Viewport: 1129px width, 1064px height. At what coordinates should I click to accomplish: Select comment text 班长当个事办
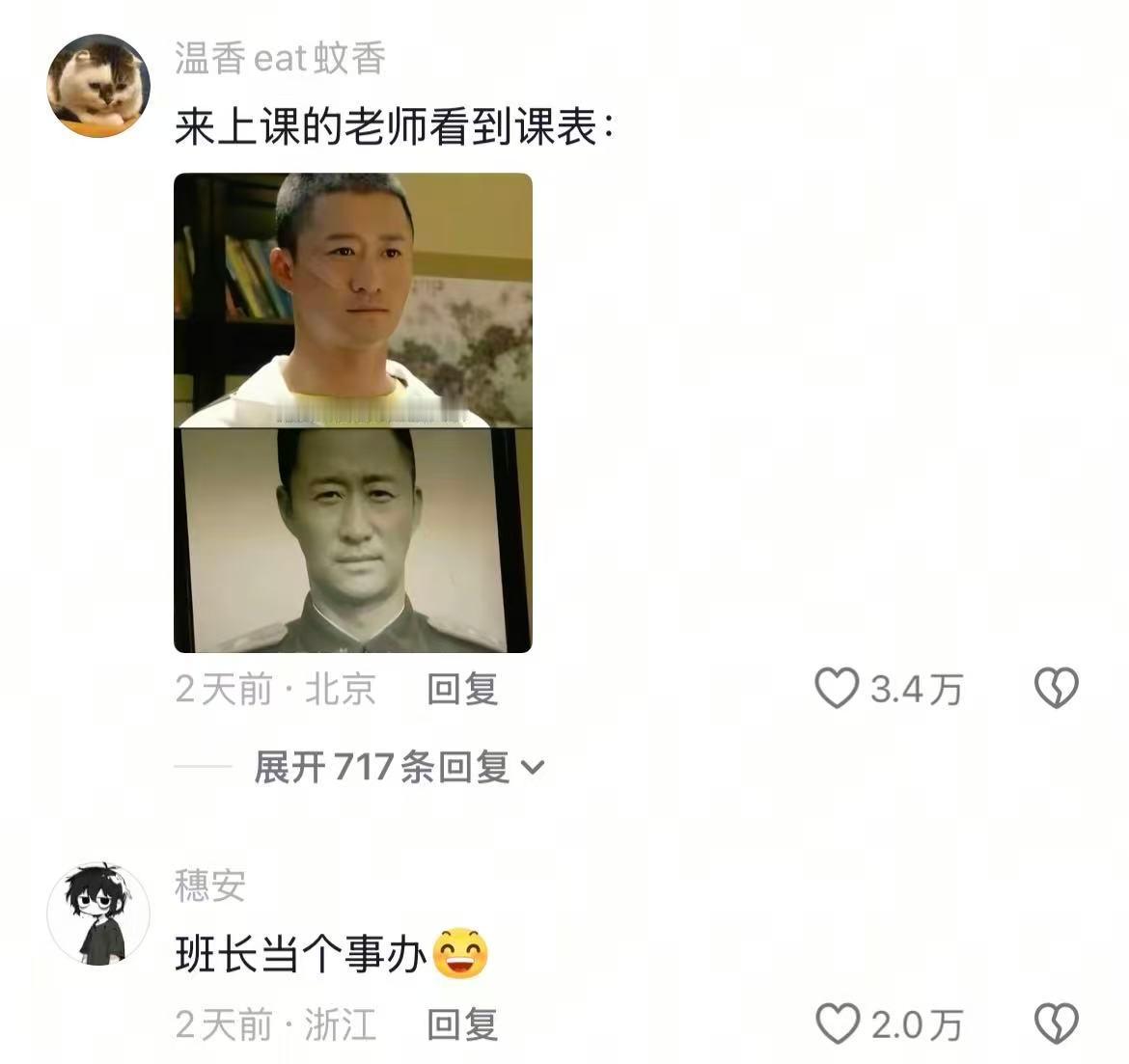302,955
